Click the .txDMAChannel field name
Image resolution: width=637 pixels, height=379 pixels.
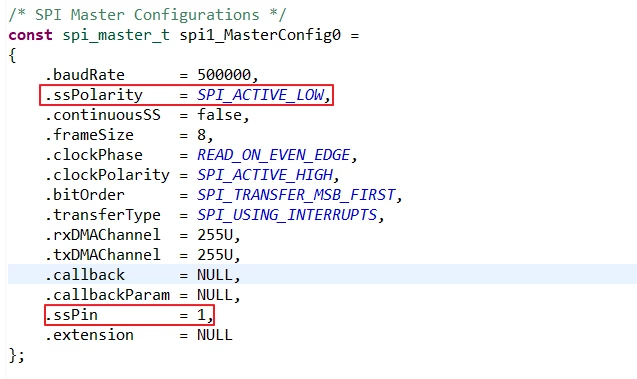(103, 255)
